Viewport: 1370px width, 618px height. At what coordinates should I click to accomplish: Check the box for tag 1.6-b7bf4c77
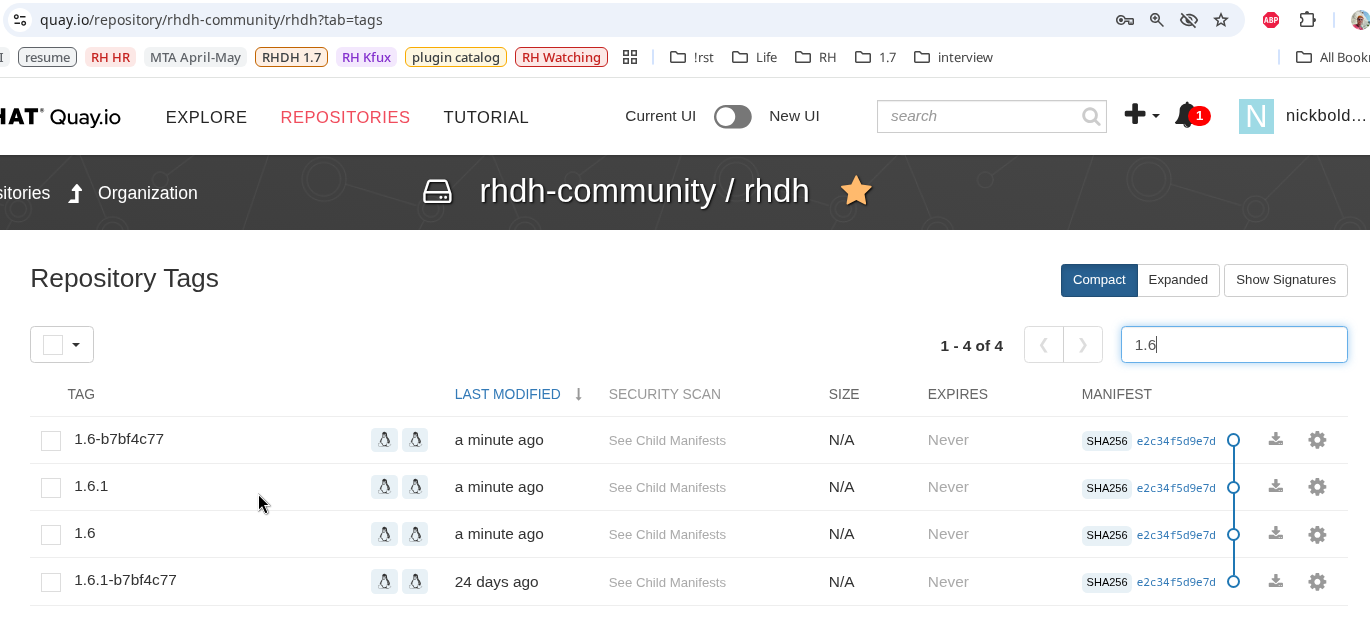pyautogui.click(x=51, y=441)
